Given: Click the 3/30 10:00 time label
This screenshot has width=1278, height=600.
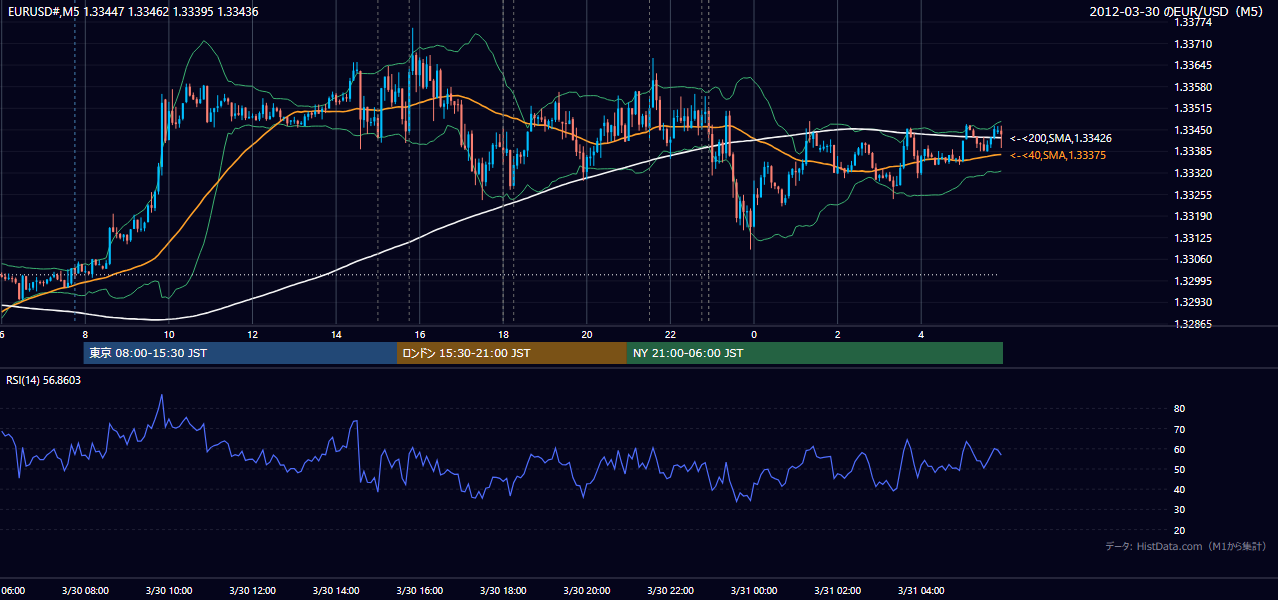Looking at the screenshot, I should tap(169, 591).
